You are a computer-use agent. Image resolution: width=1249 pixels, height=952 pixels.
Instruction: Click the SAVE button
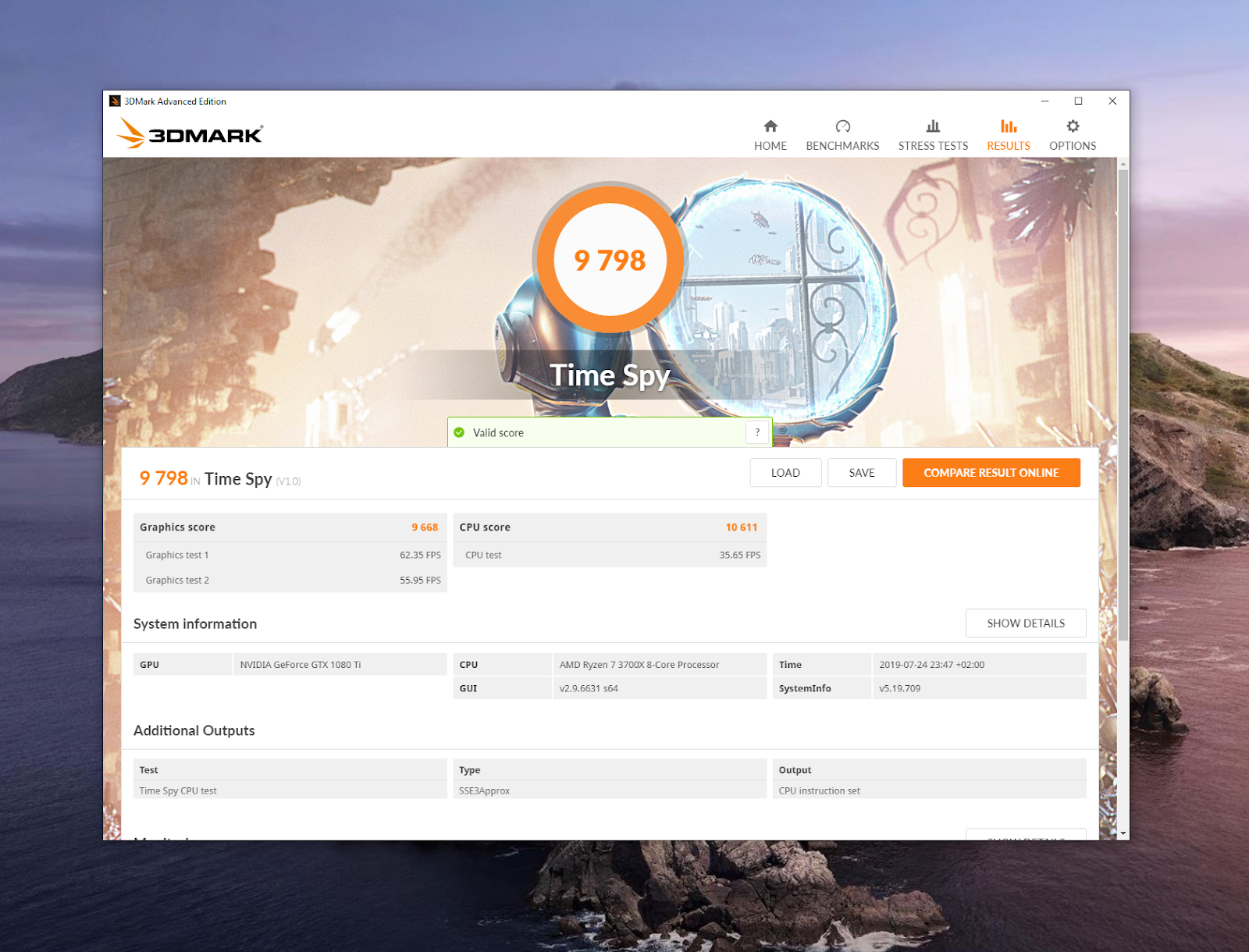pyautogui.click(x=862, y=473)
